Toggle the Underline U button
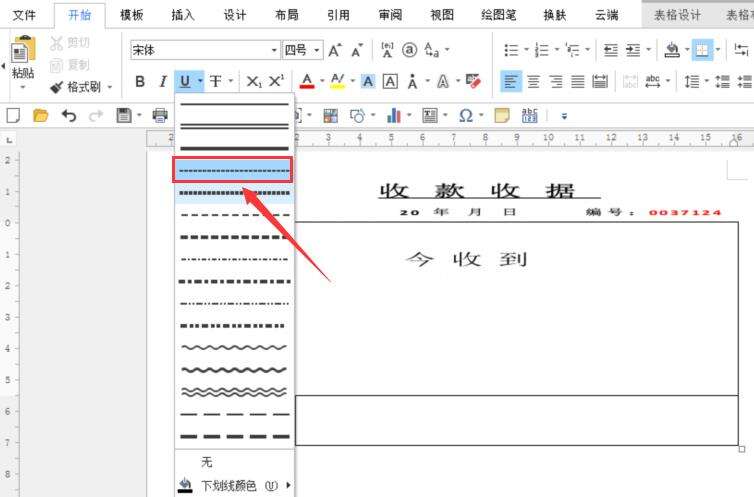 [x=185, y=82]
